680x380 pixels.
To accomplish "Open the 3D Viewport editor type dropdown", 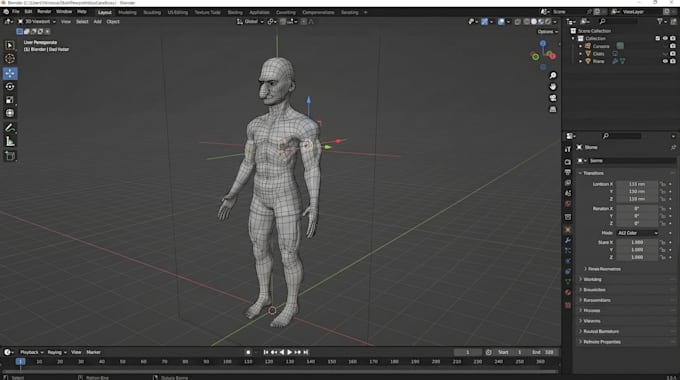I will 36,21.
